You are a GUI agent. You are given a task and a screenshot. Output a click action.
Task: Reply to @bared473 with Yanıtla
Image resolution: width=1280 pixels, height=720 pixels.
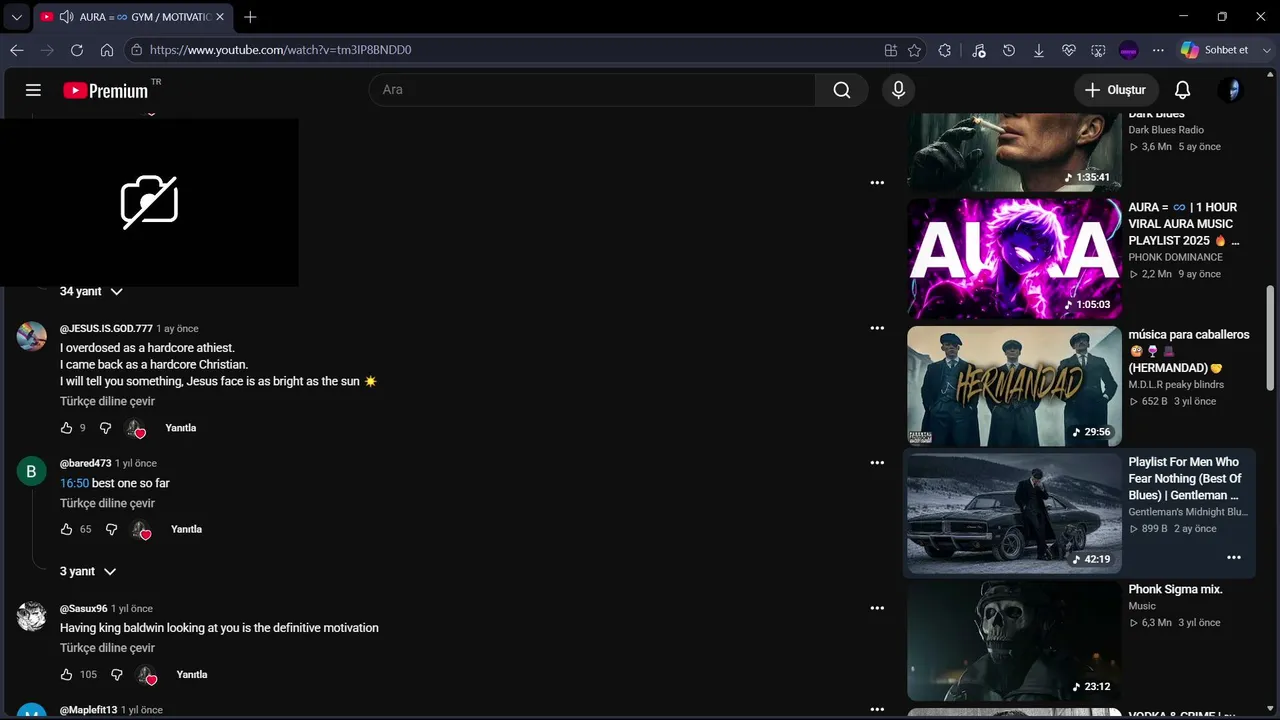[186, 529]
